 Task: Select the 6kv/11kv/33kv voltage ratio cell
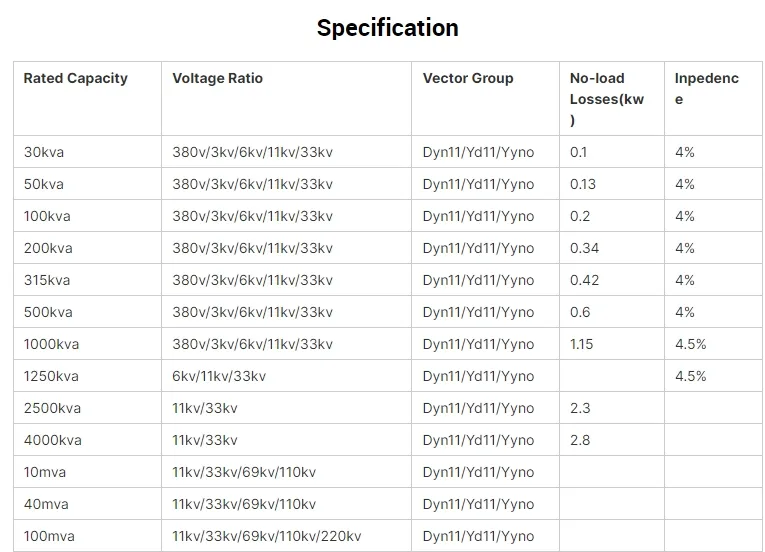pyautogui.click(x=219, y=376)
